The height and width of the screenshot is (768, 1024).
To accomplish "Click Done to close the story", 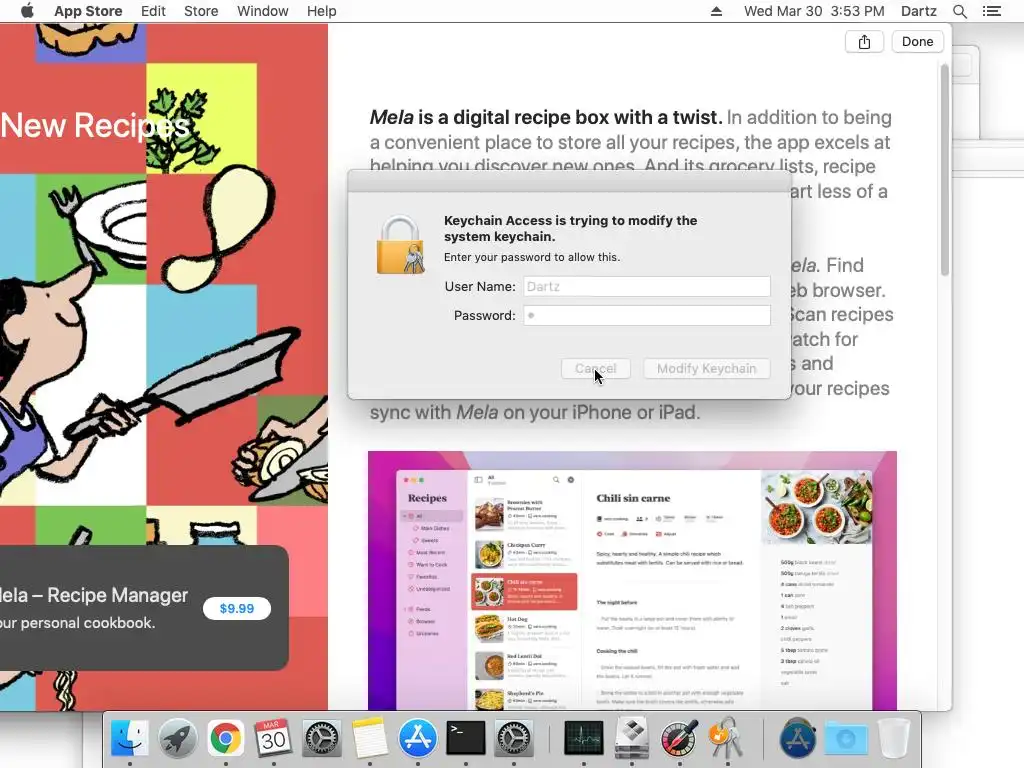I will [918, 42].
